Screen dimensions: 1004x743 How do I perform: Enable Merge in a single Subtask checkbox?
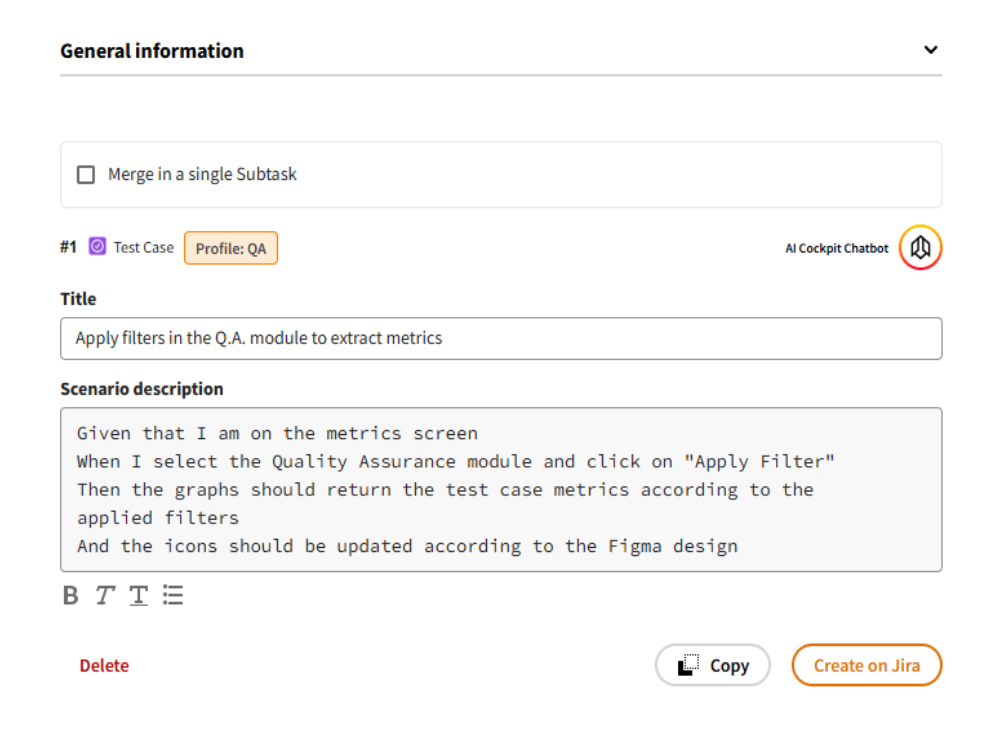pyautogui.click(x=87, y=175)
